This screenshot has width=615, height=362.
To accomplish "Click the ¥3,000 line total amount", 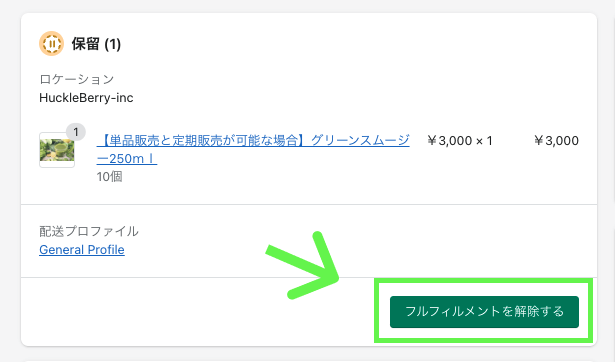I will (x=557, y=141).
